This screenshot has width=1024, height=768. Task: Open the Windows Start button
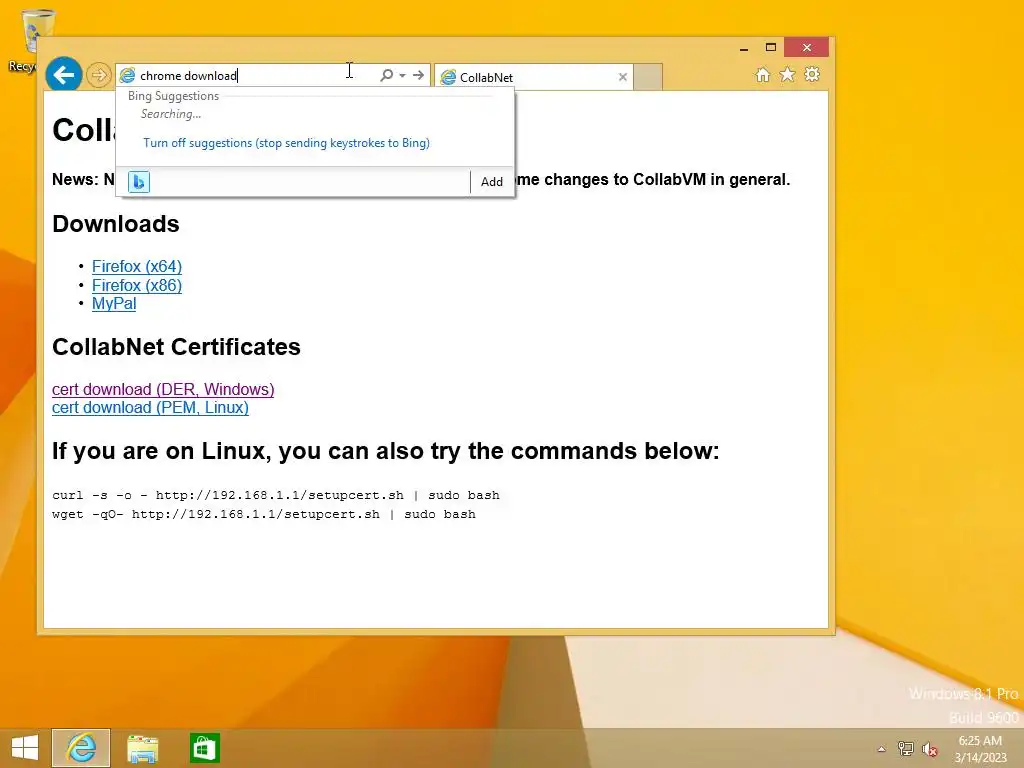pos(25,748)
